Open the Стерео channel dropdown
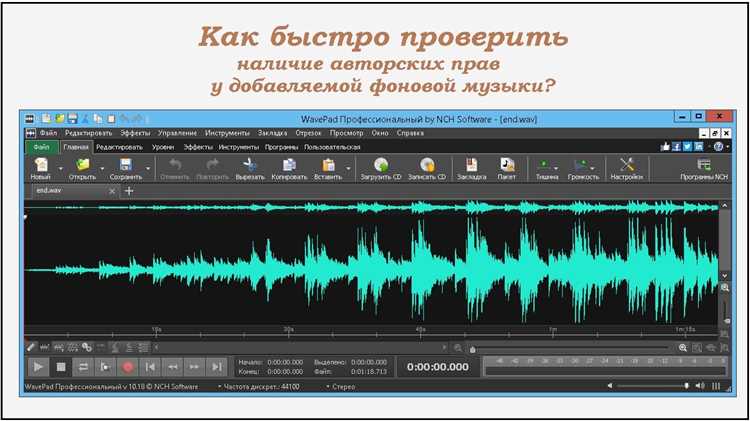750x421 pixels. click(x=341, y=387)
